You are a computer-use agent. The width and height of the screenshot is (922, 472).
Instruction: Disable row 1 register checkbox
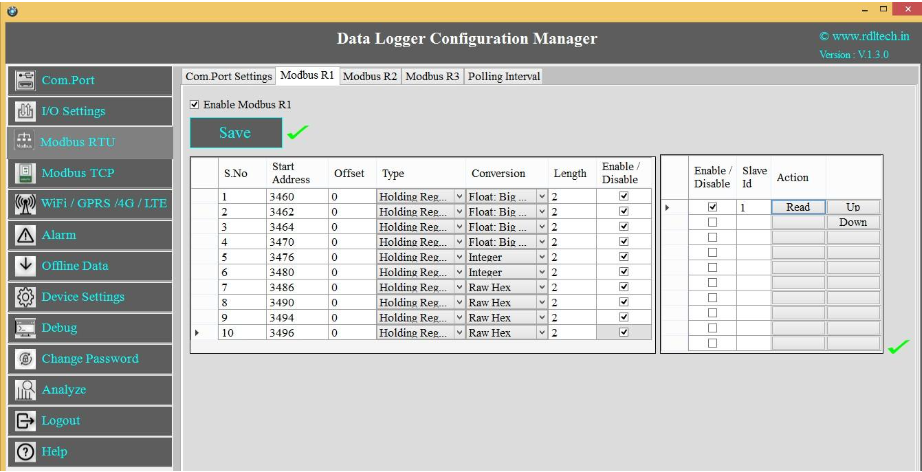[x=624, y=197]
